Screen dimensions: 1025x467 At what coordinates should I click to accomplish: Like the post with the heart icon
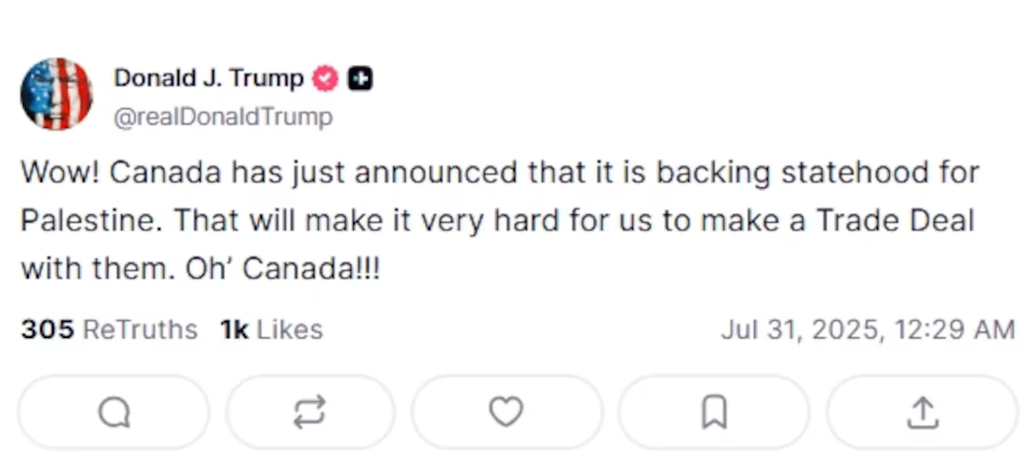(x=506, y=412)
